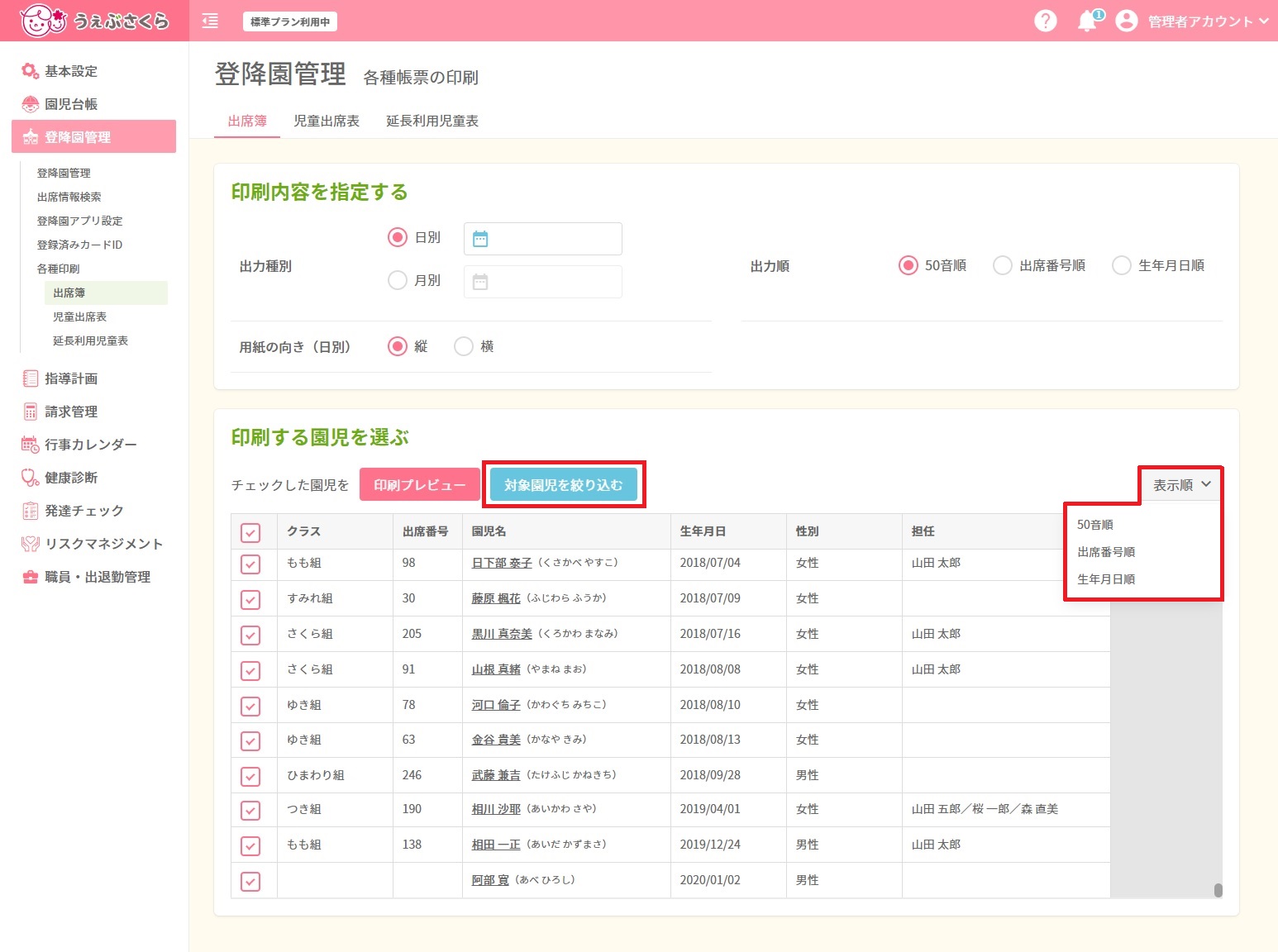The height and width of the screenshot is (952, 1278).
Task: Click the 対象園児を絞り込む button
Action: pyautogui.click(x=564, y=485)
